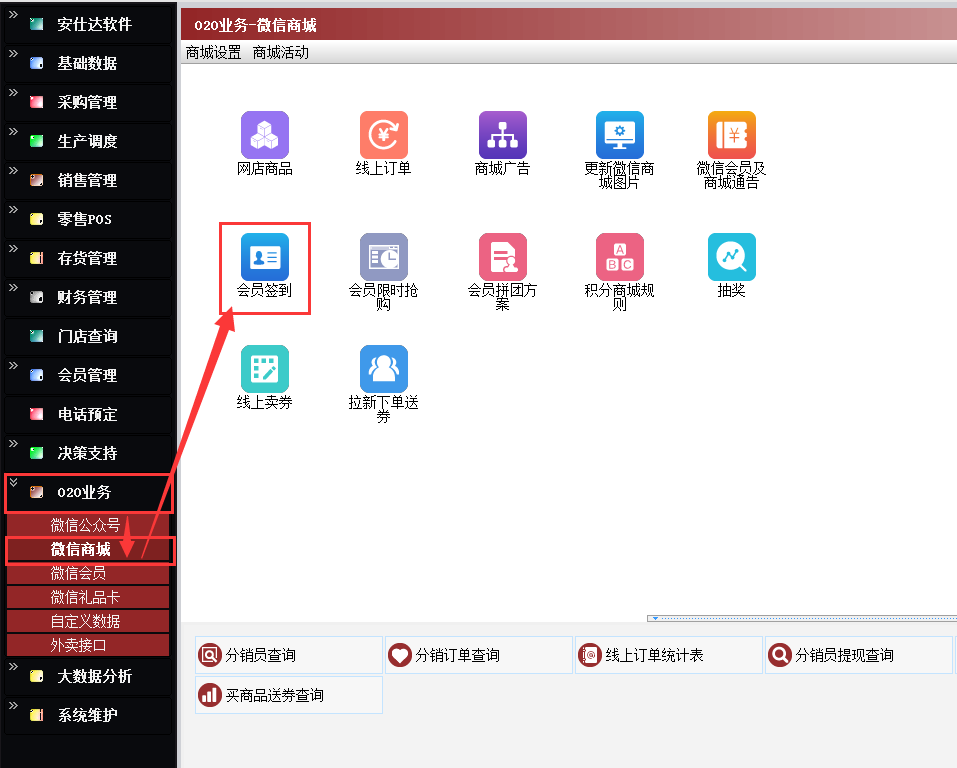
Task: Click the 采购管理 sidebar icon
Action: coord(37,102)
